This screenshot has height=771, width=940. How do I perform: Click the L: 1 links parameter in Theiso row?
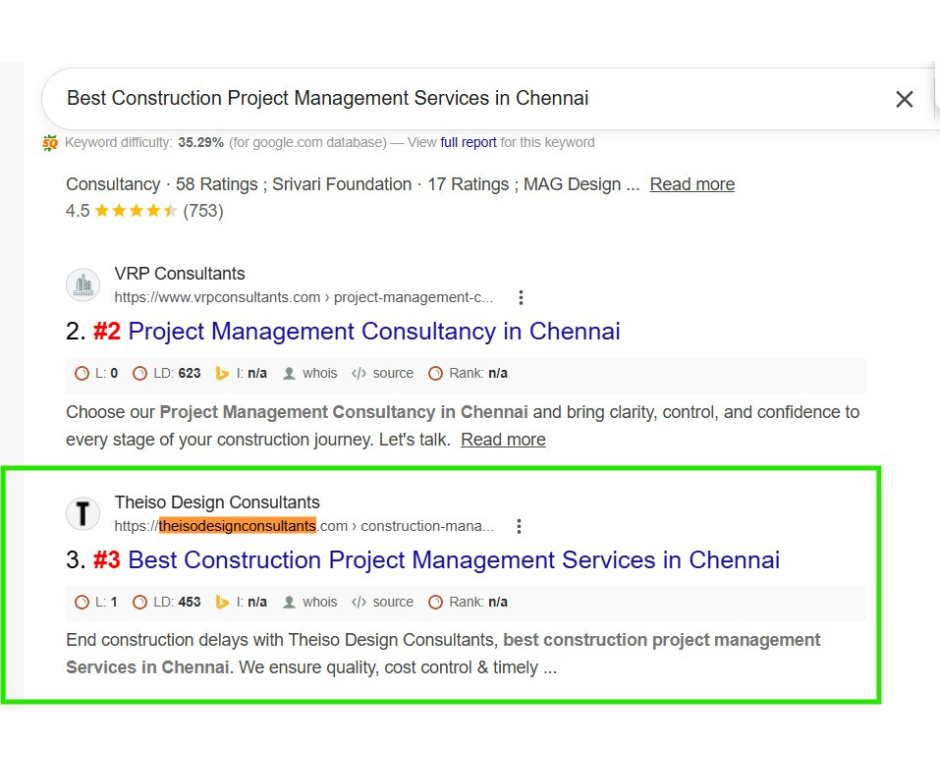pyautogui.click(x=97, y=602)
